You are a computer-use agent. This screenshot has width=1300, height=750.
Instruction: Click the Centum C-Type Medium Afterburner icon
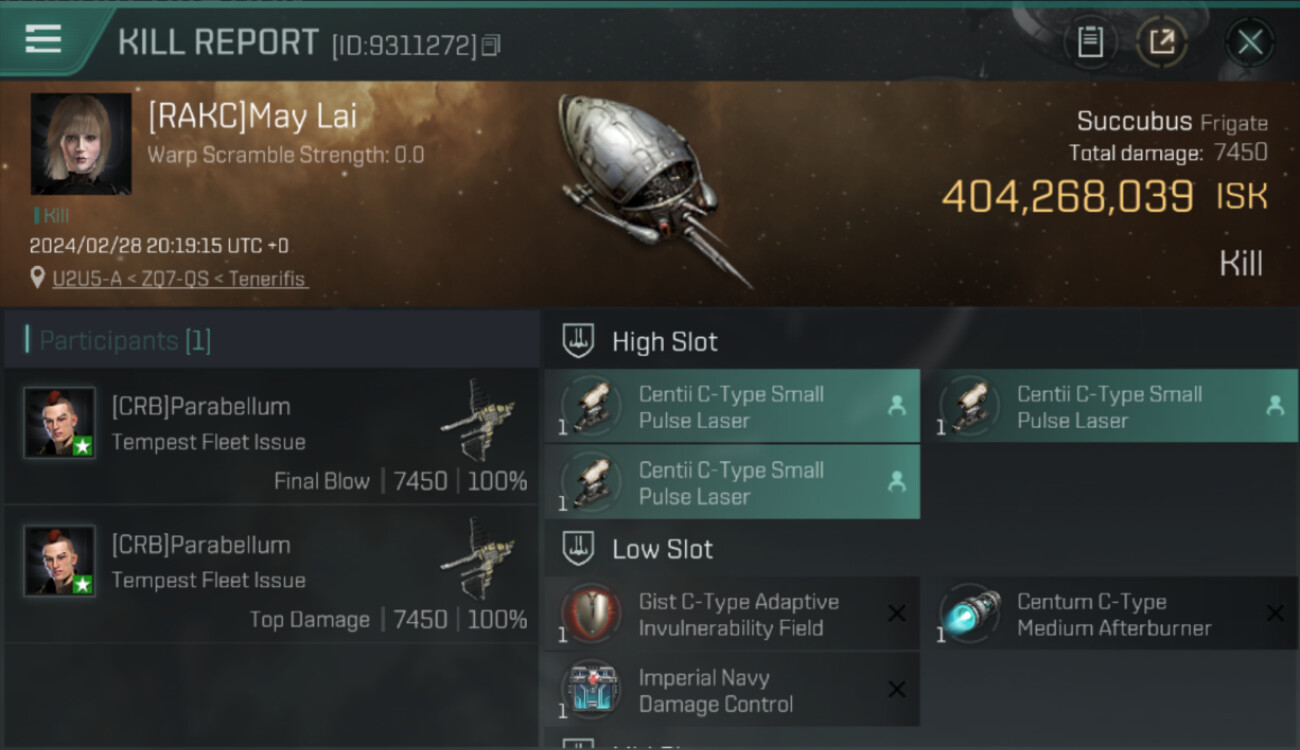pos(970,613)
